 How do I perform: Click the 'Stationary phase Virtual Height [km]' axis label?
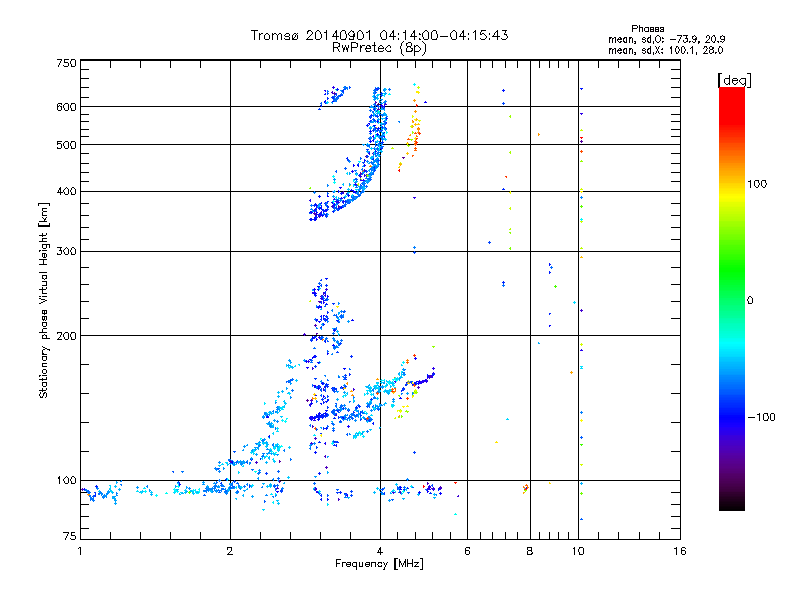[x=43, y=301]
